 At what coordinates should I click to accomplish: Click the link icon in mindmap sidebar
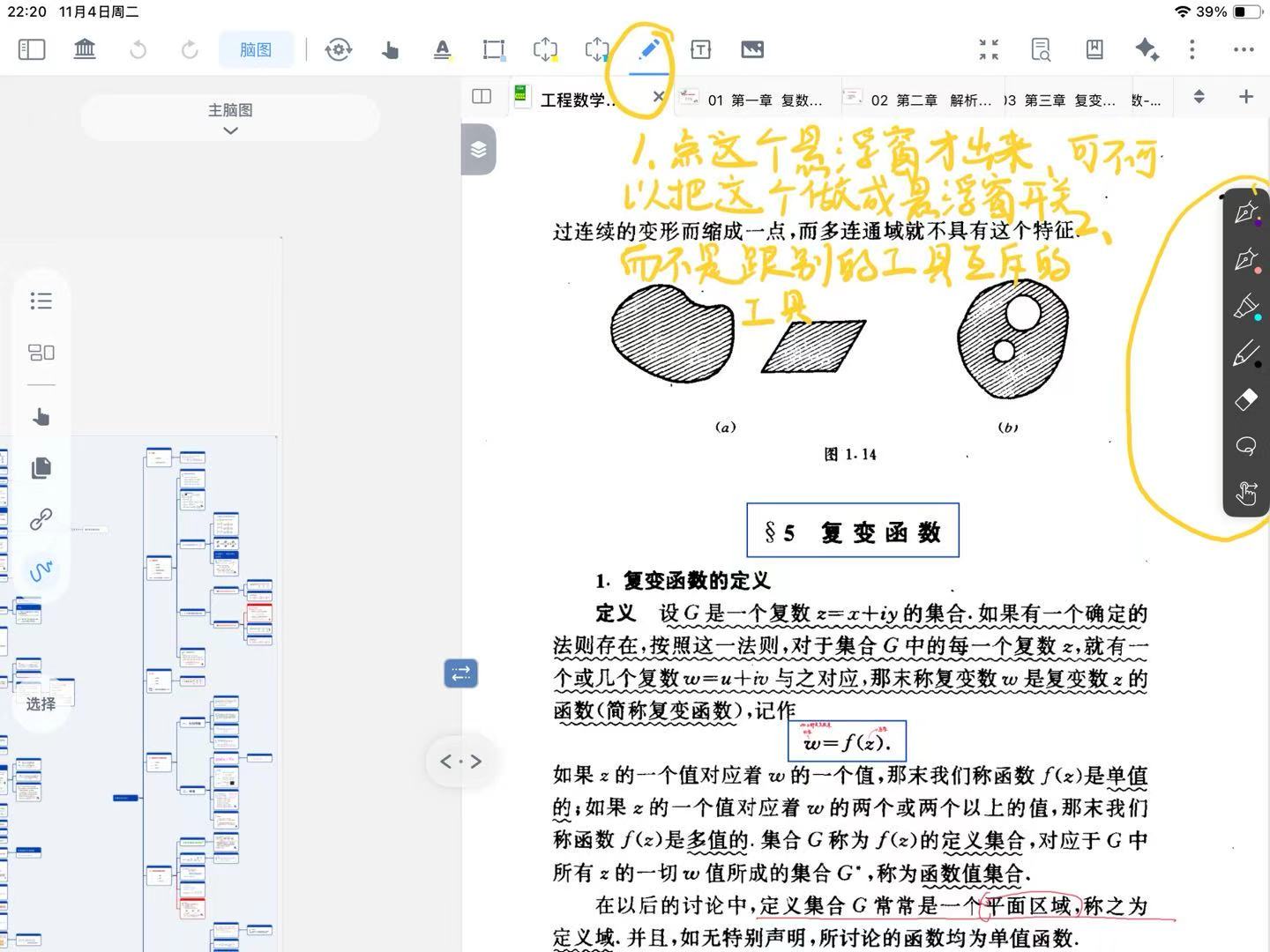coord(41,519)
